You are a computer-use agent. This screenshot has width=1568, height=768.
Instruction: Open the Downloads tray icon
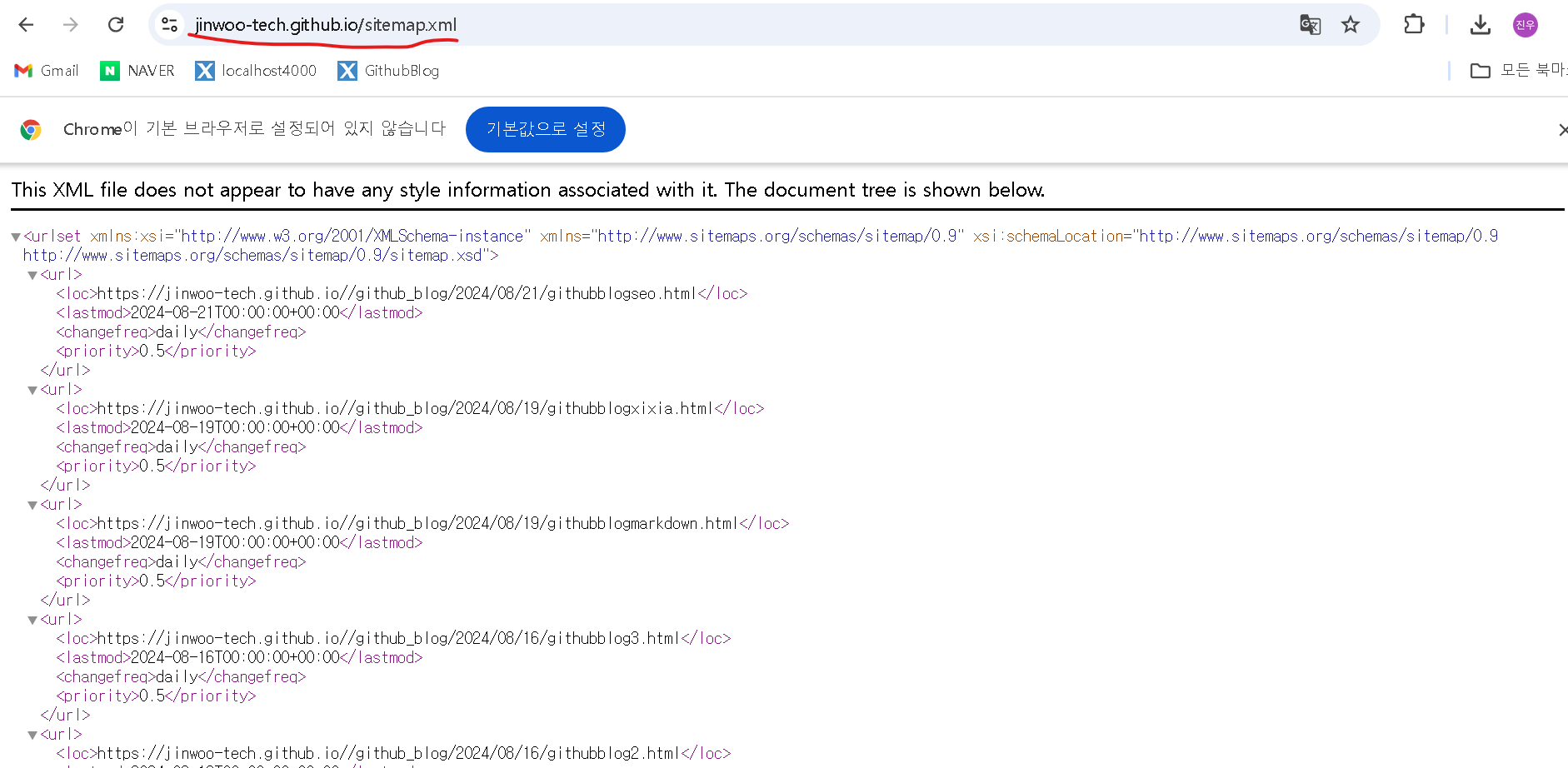(1481, 25)
